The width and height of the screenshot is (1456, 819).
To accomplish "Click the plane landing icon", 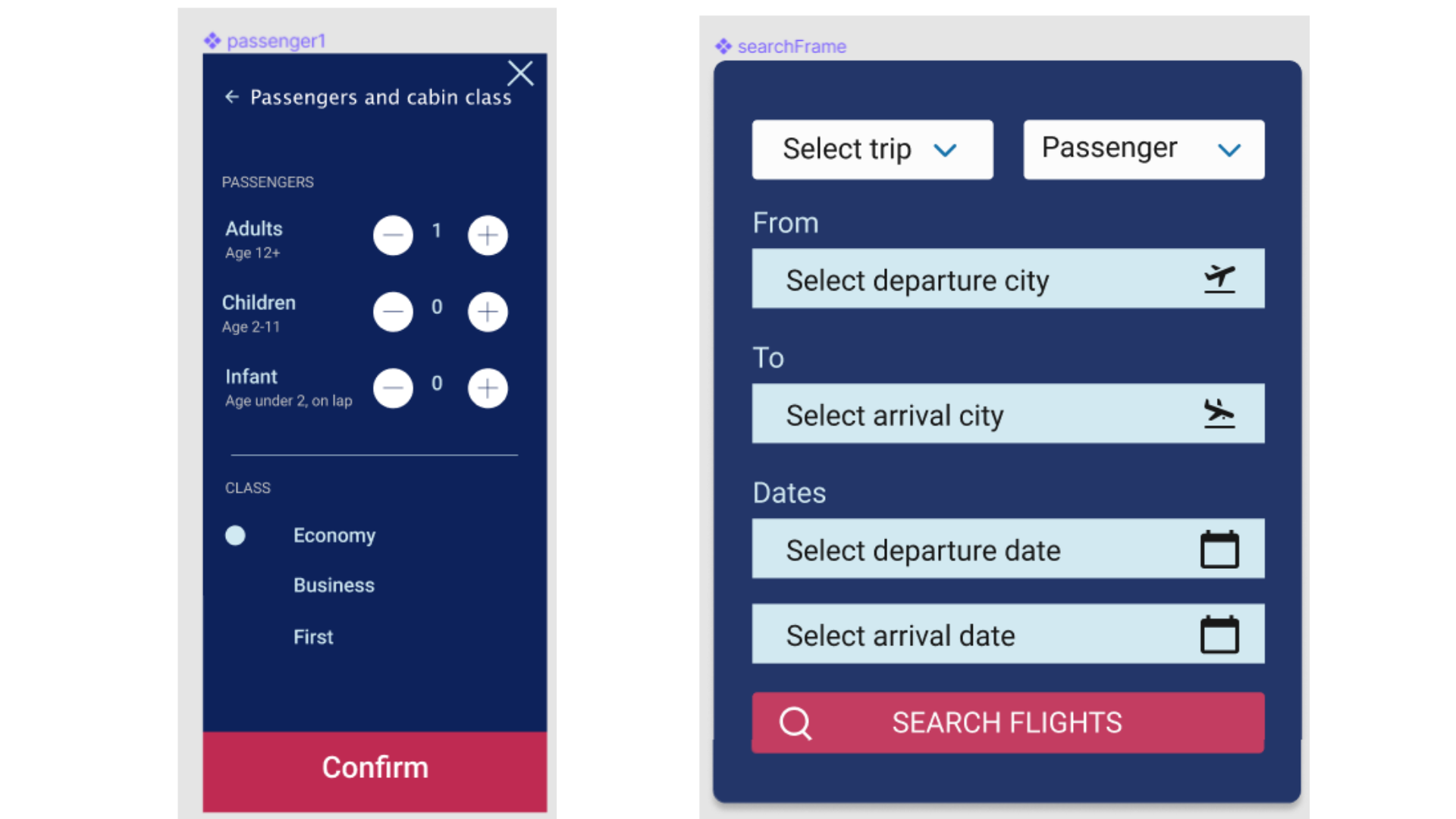I will 1219,414.
